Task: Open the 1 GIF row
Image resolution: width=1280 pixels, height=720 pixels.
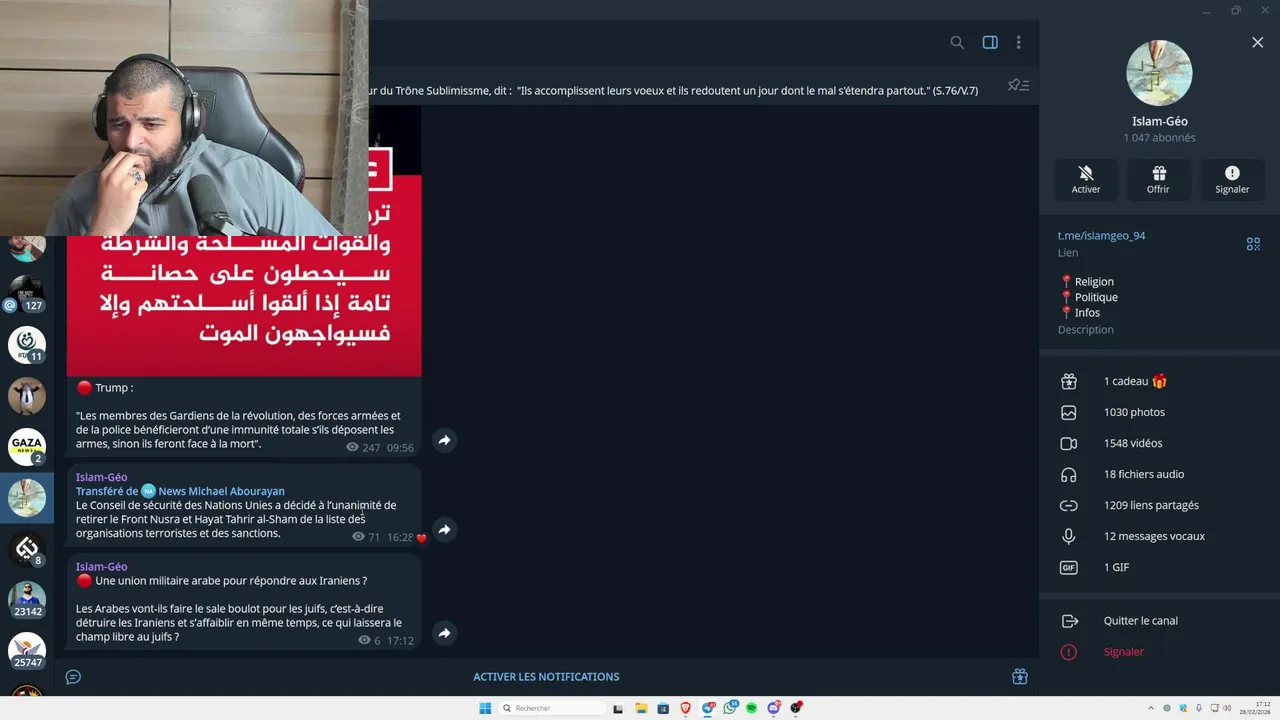Action: [x=1159, y=567]
